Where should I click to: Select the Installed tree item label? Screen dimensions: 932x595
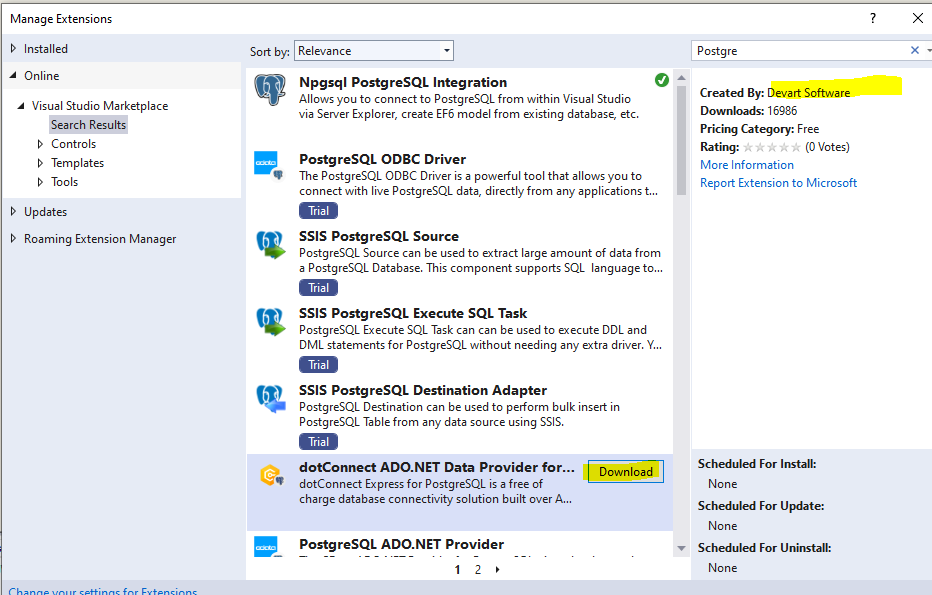click(46, 49)
